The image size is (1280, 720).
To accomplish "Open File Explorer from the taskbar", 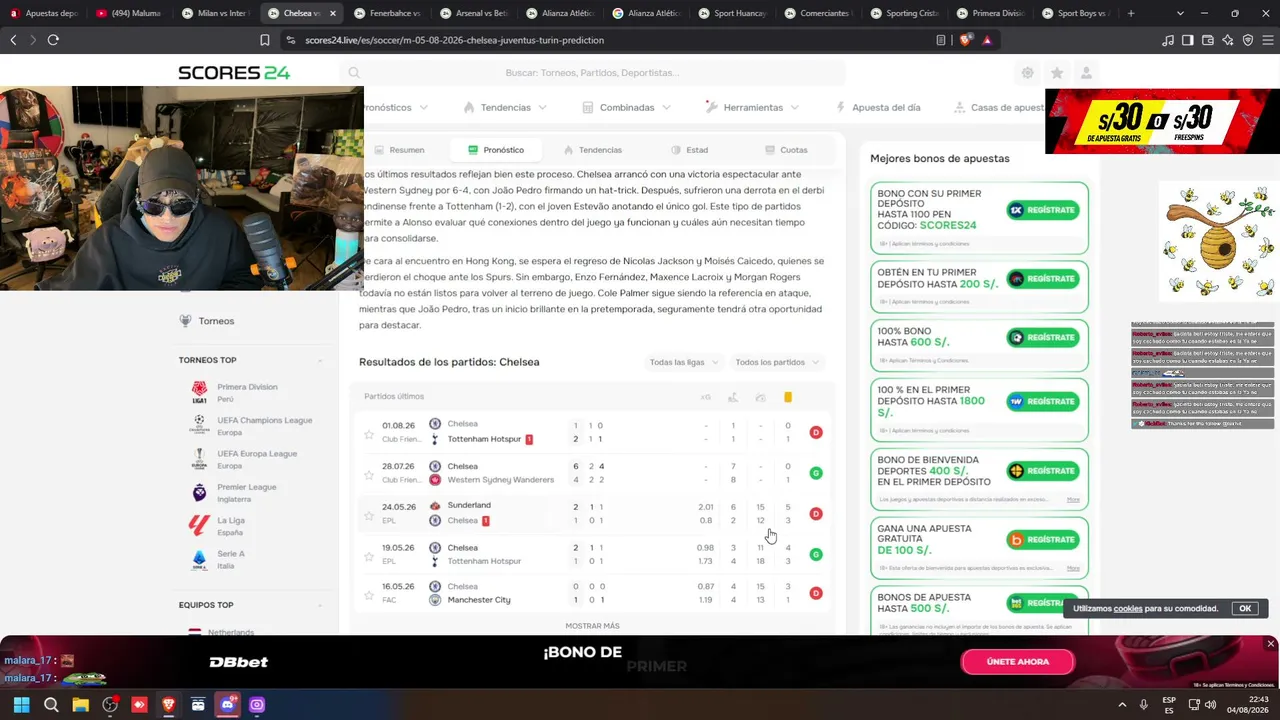I will pos(80,705).
